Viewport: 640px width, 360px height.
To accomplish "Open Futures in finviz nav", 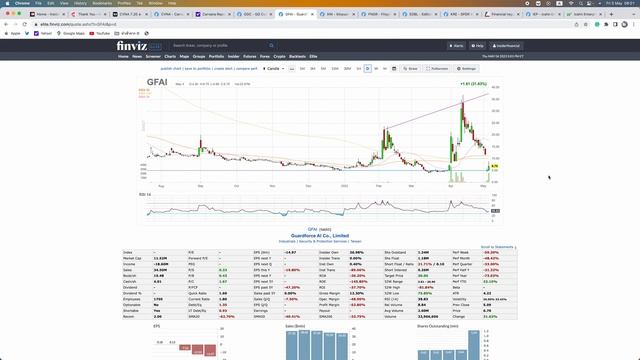I will pos(249,56).
